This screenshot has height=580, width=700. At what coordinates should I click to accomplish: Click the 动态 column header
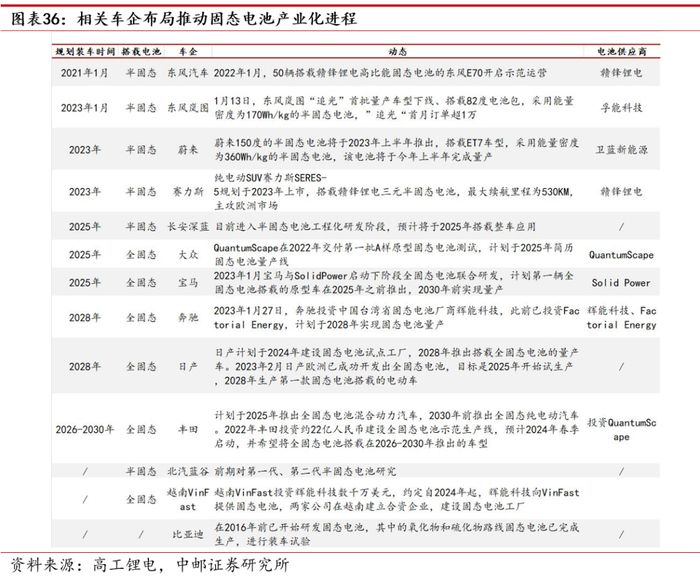(397, 52)
